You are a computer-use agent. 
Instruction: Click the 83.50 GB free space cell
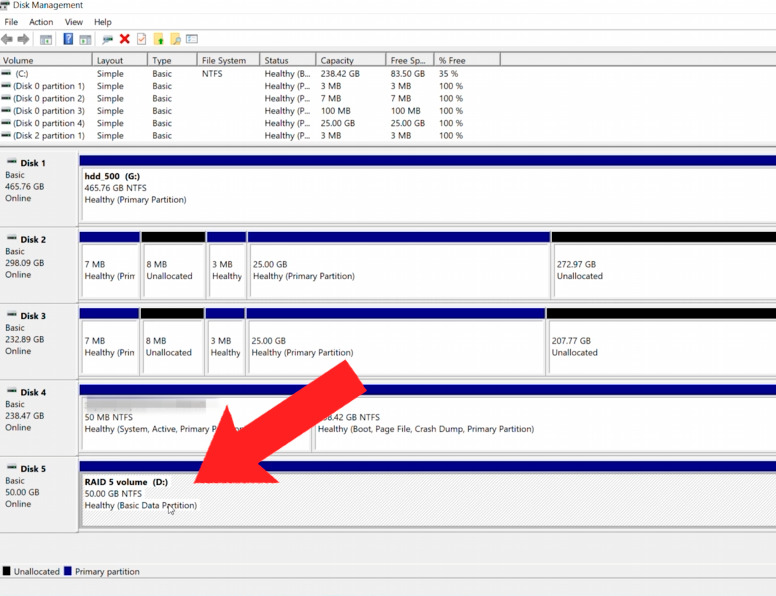(x=407, y=73)
